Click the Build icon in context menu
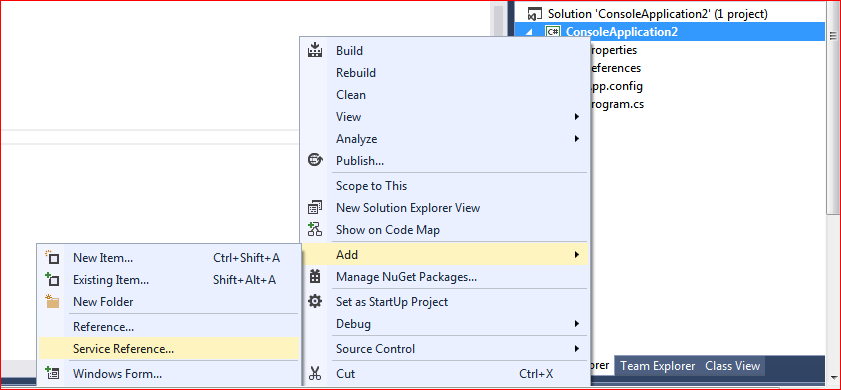This screenshot has width=841, height=390. (x=315, y=50)
